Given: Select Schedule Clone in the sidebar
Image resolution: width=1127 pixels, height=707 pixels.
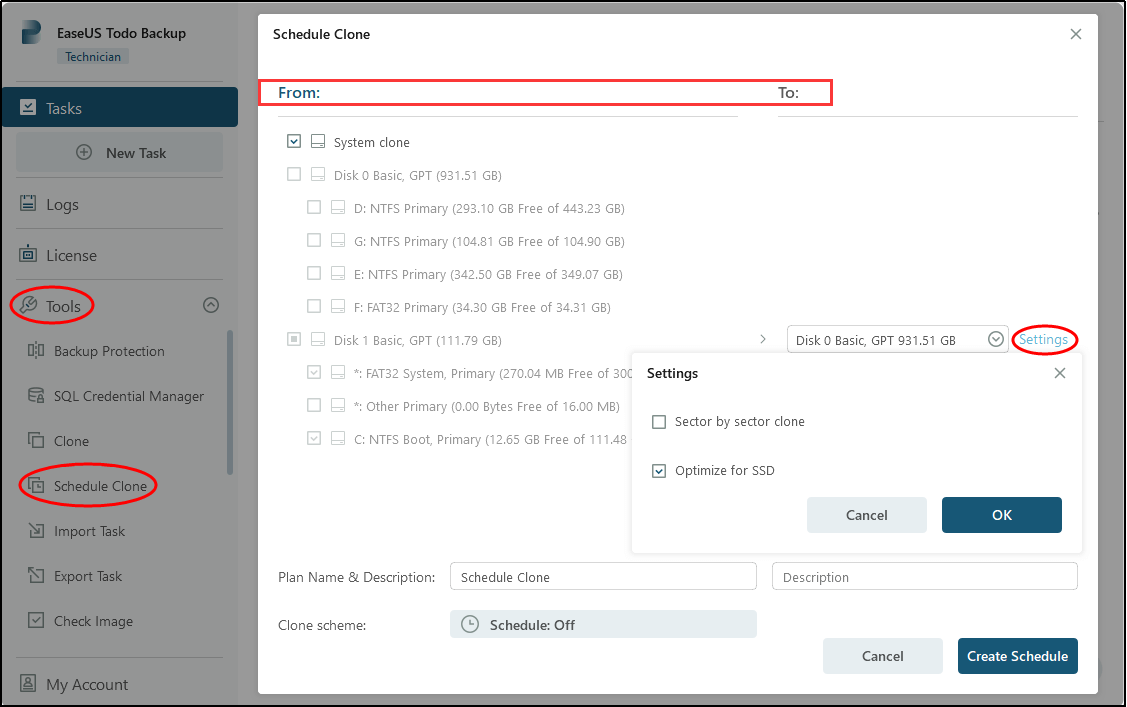Looking at the screenshot, I should [x=100, y=486].
